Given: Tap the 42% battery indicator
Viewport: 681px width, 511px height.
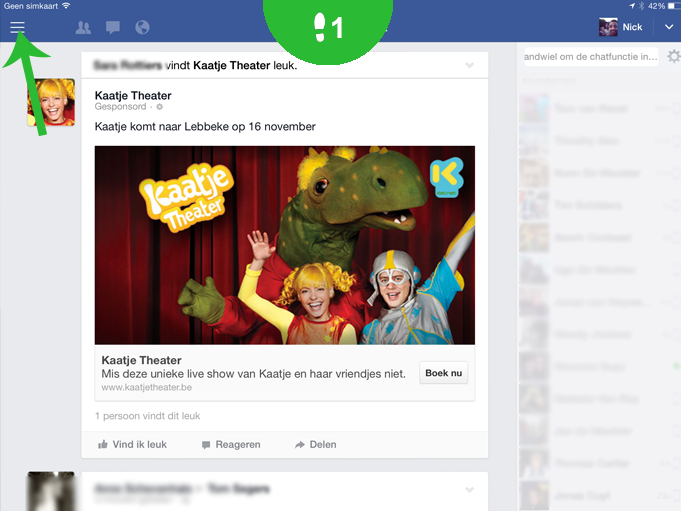Looking at the screenshot, I should [664, 6].
